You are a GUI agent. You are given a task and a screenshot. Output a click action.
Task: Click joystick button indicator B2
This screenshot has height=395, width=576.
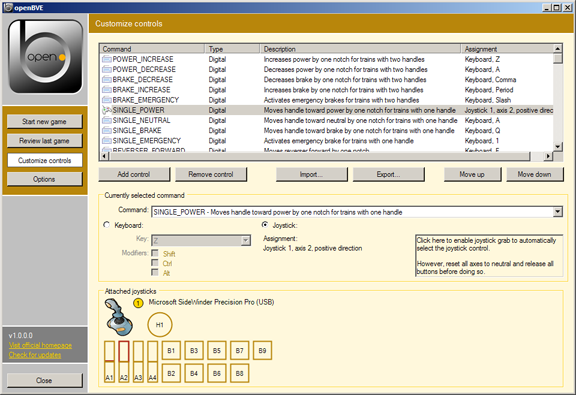click(171, 373)
